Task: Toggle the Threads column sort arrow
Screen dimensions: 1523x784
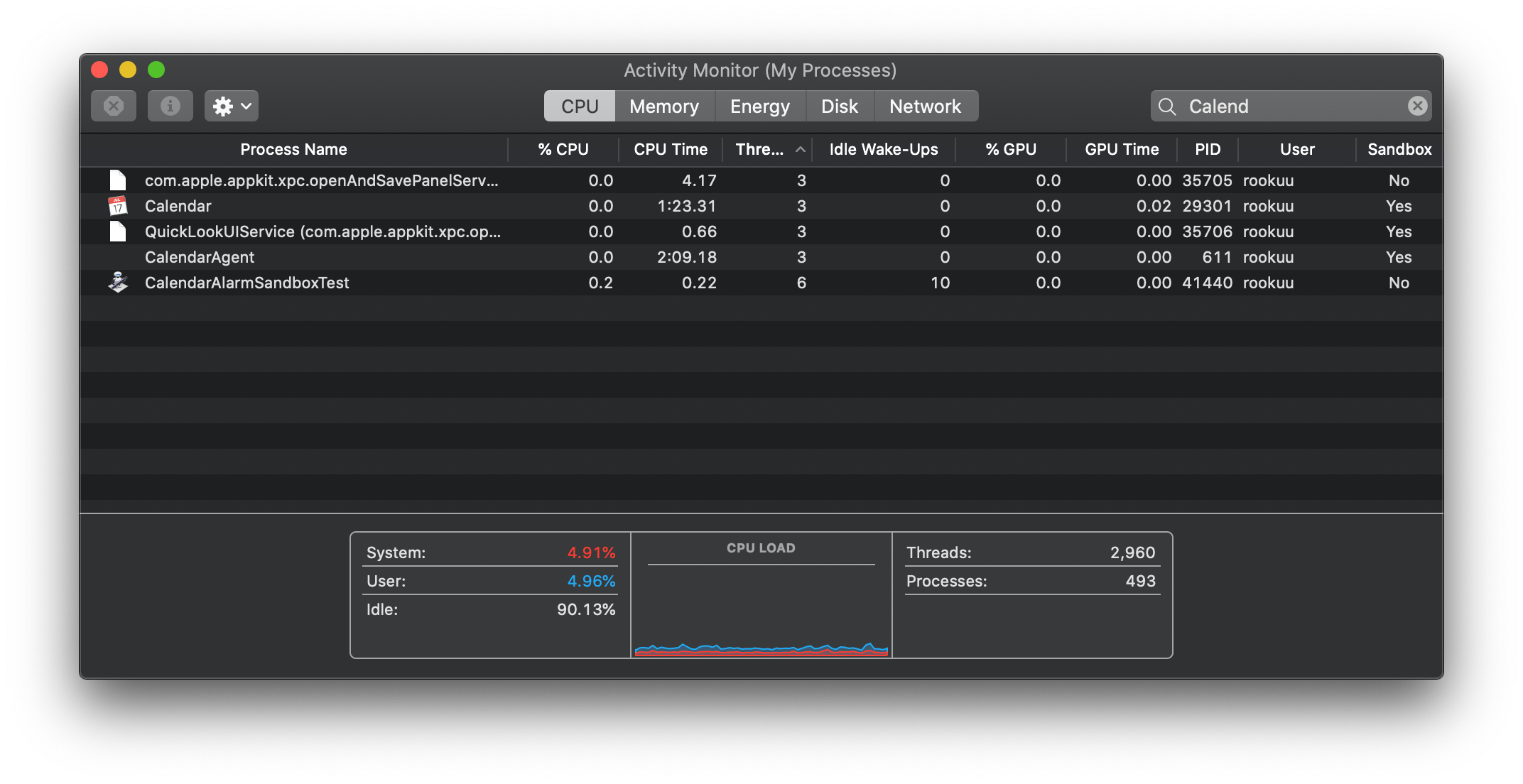Action: pyautogui.click(x=801, y=149)
